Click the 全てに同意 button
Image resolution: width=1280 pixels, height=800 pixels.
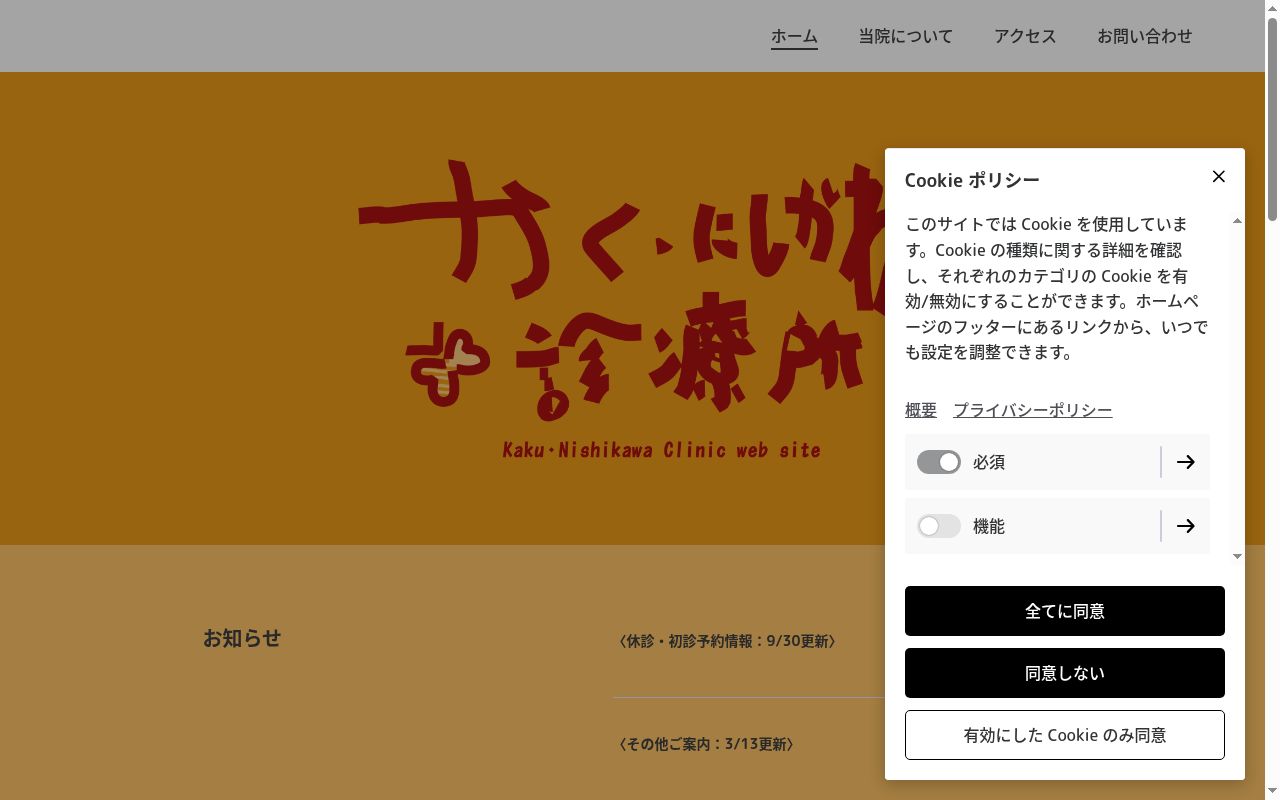click(1065, 611)
